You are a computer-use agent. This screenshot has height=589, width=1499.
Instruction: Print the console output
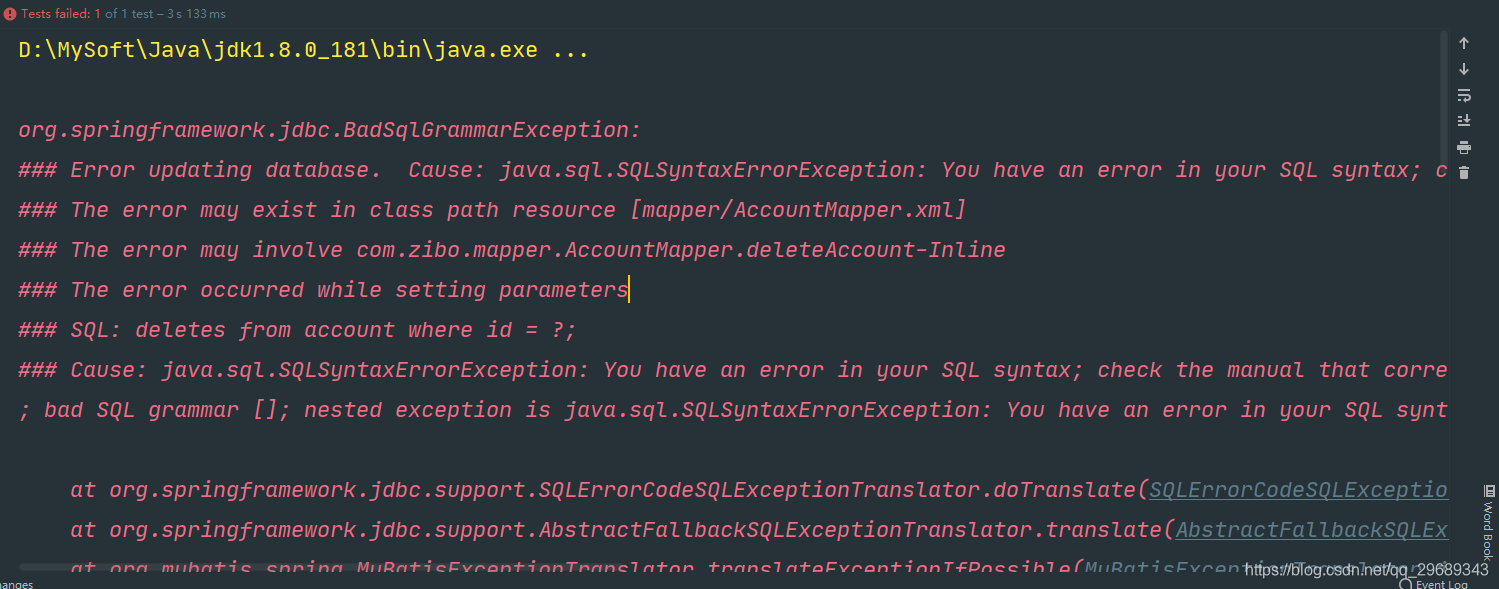[1464, 147]
